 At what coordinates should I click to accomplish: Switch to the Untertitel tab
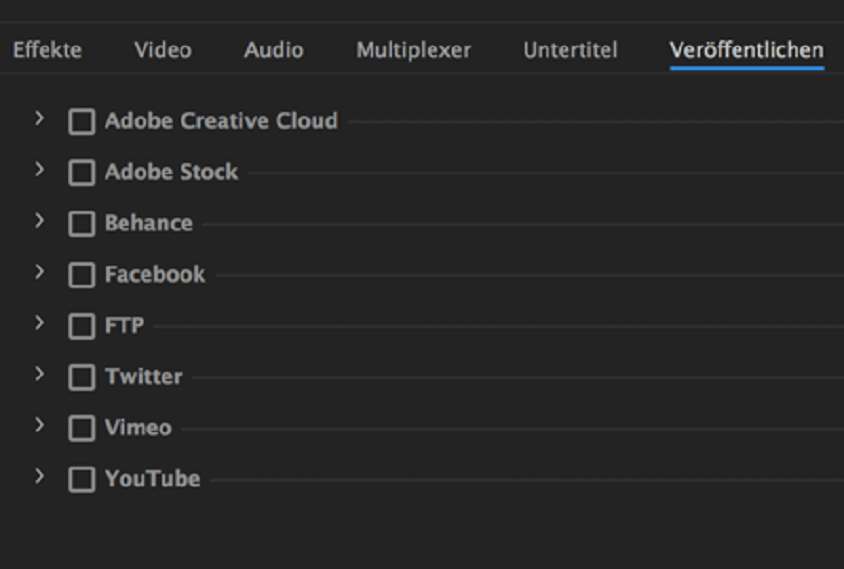[570, 50]
